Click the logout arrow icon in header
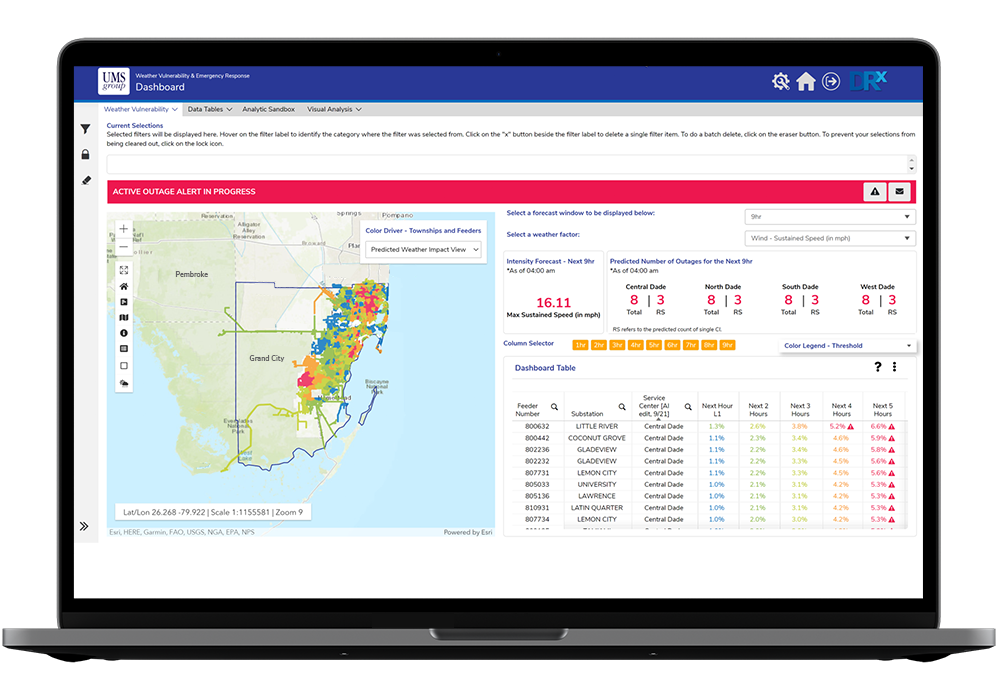The image size is (1000, 700). click(x=831, y=82)
